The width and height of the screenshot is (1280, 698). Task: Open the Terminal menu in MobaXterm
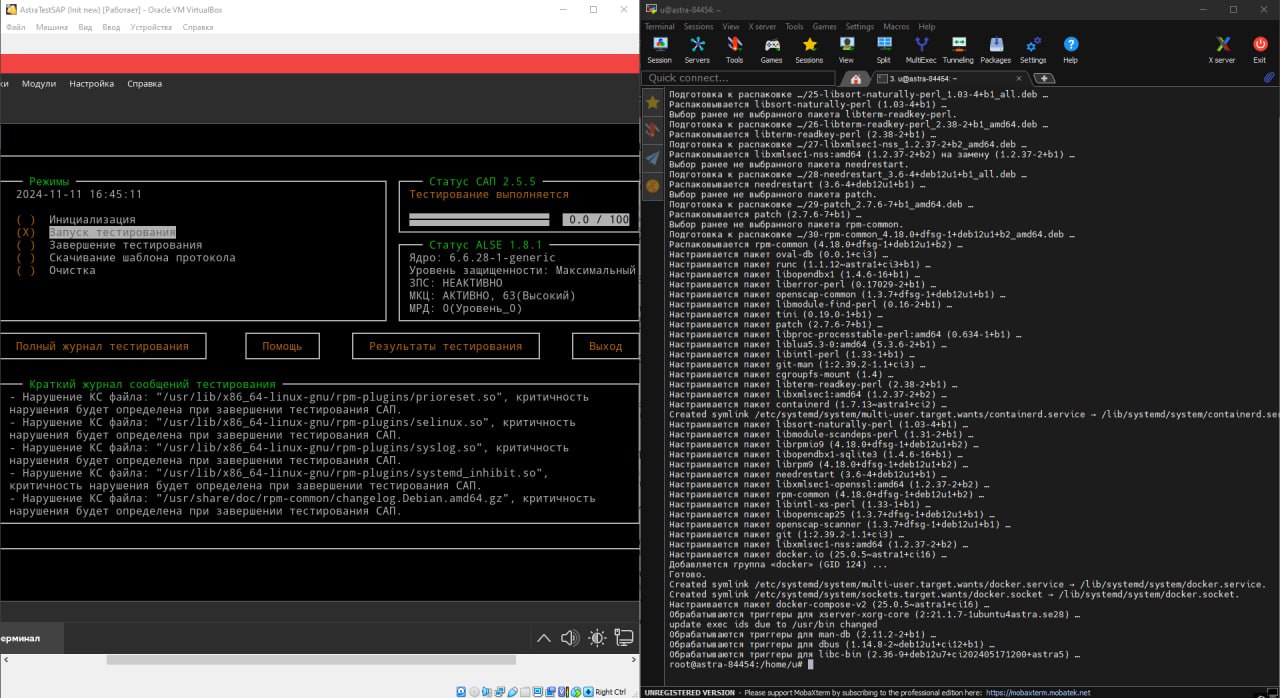(x=659, y=27)
